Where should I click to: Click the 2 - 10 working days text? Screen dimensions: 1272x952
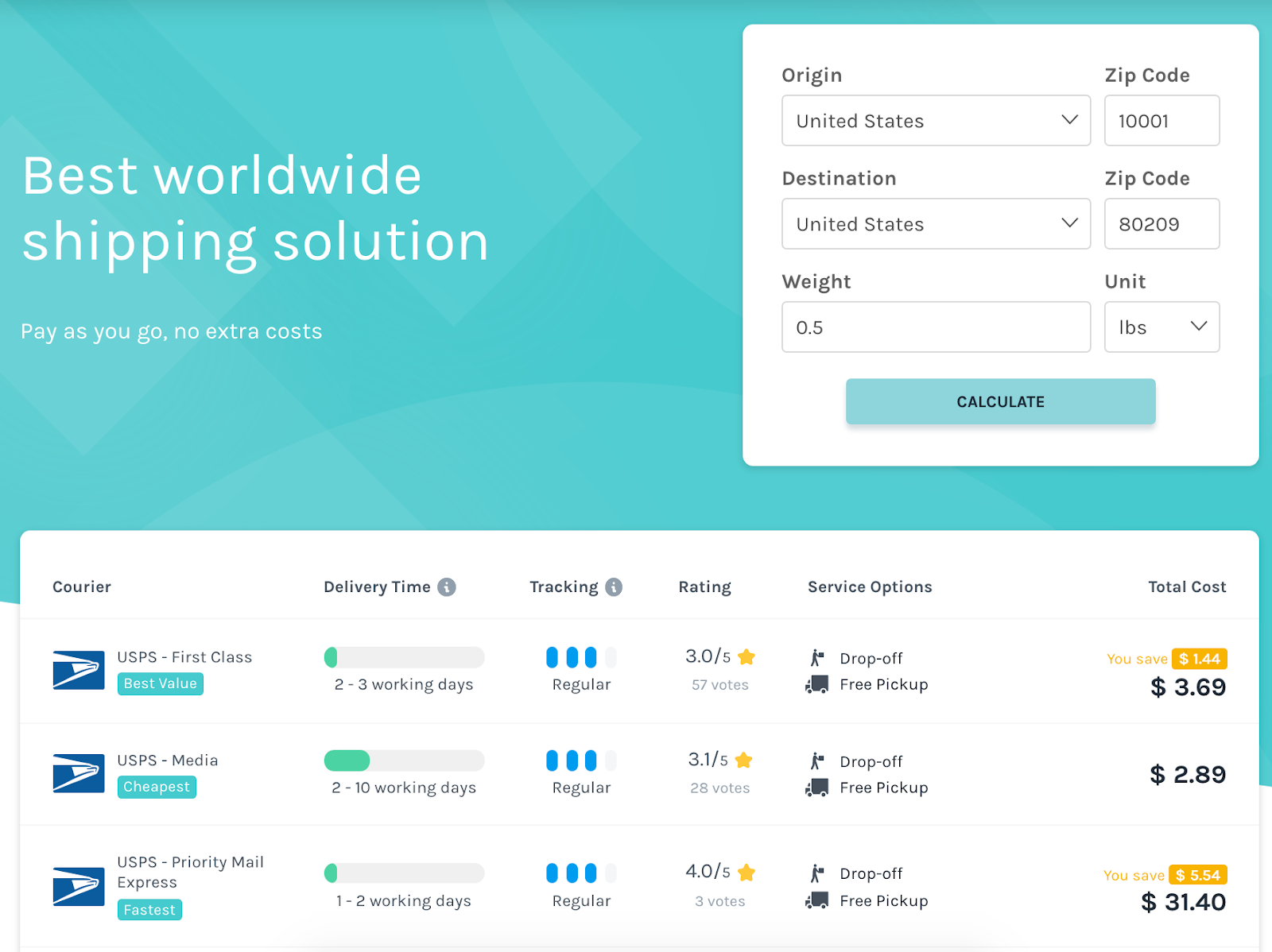(x=404, y=788)
